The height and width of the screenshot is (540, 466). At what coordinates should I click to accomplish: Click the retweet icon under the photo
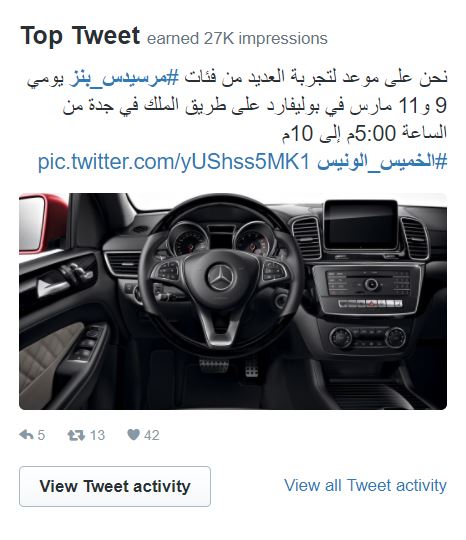click(x=76, y=435)
